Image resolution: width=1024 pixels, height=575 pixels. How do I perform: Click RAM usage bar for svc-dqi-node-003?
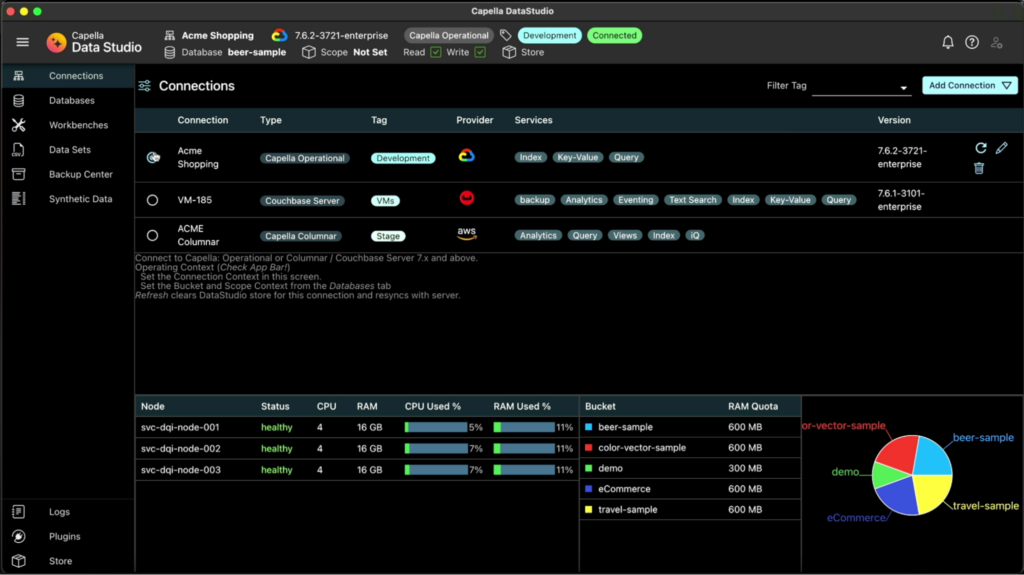[524, 470]
